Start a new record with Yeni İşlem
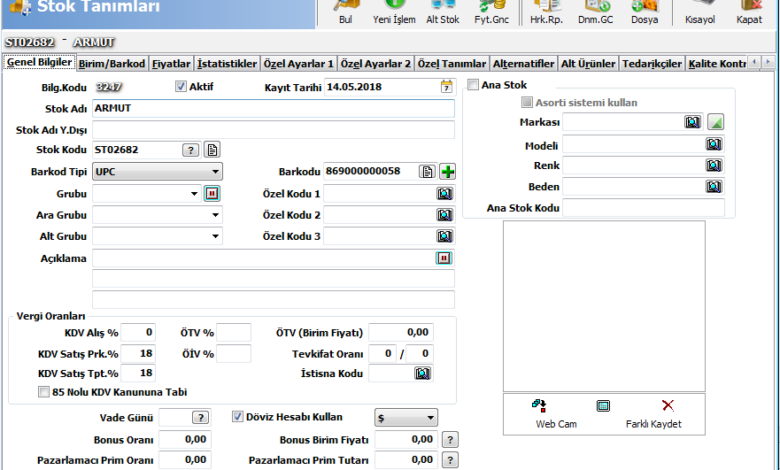Image resolution: width=780 pixels, height=470 pixels. coord(395,12)
